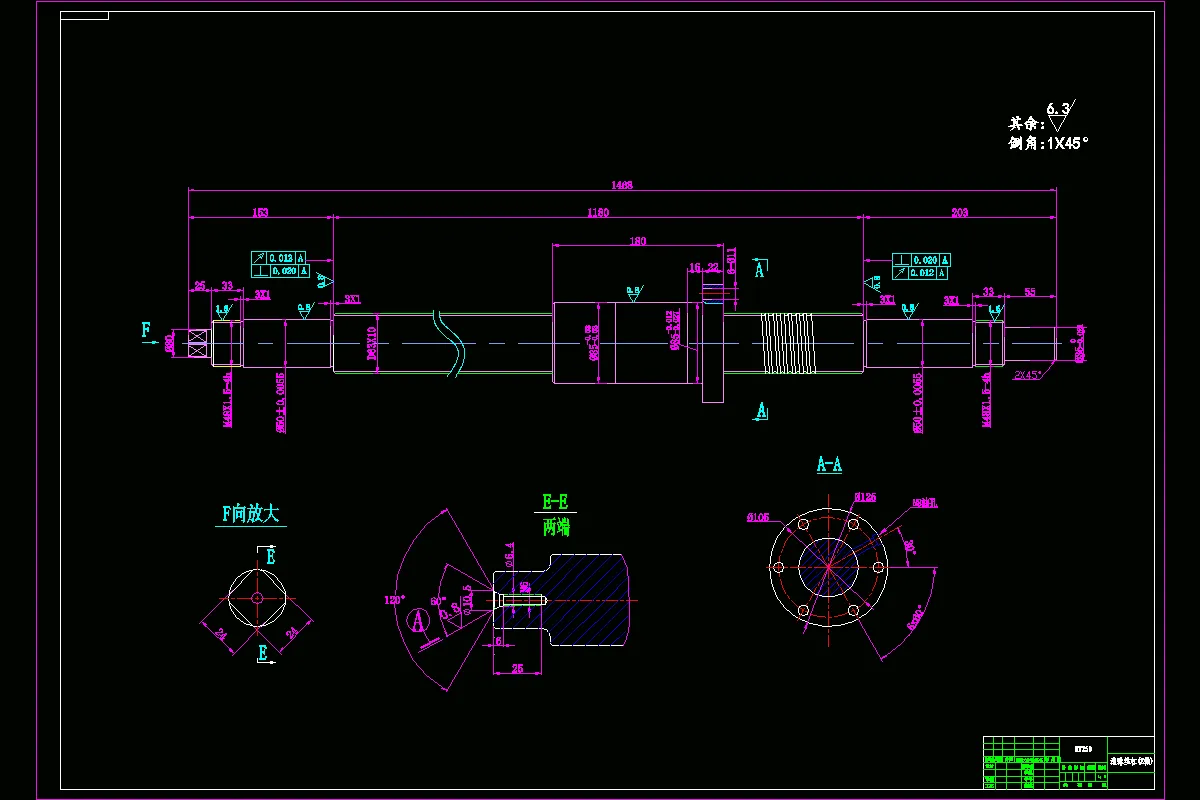
Task: Click the lower E marker in F view
Action: tap(263, 652)
